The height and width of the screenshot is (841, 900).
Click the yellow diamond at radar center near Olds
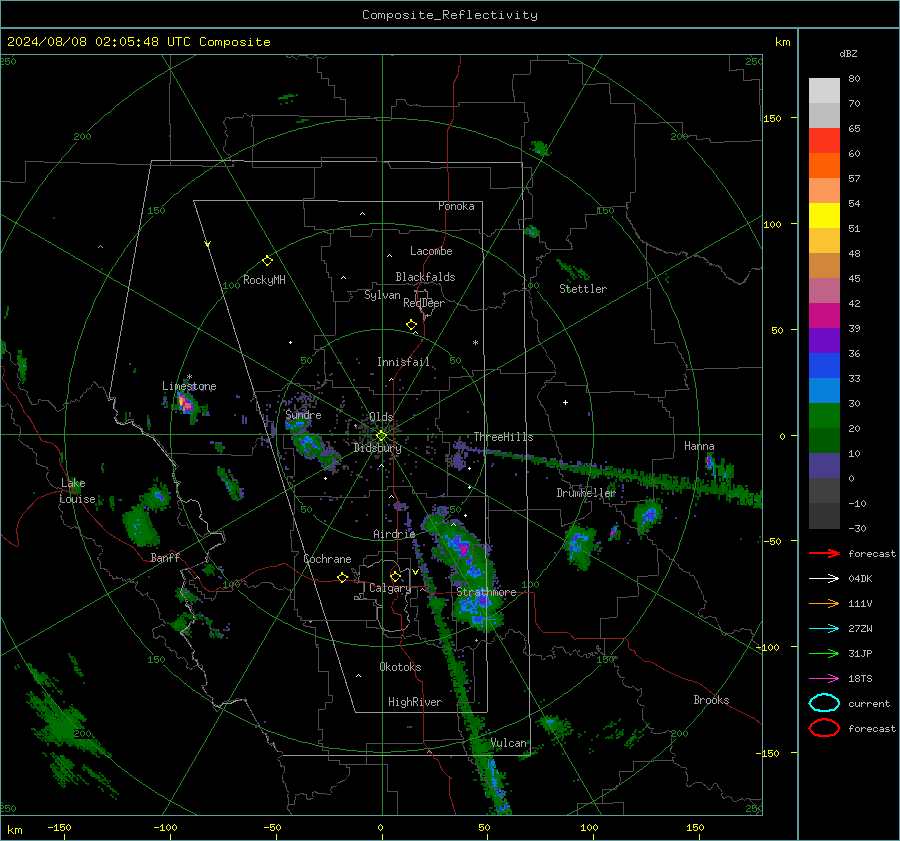tap(381, 436)
